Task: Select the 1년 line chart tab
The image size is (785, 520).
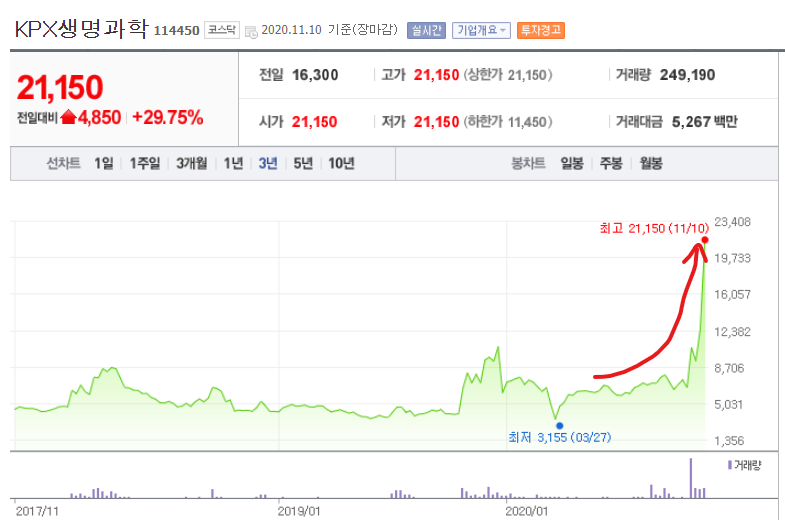Action: pyautogui.click(x=233, y=163)
